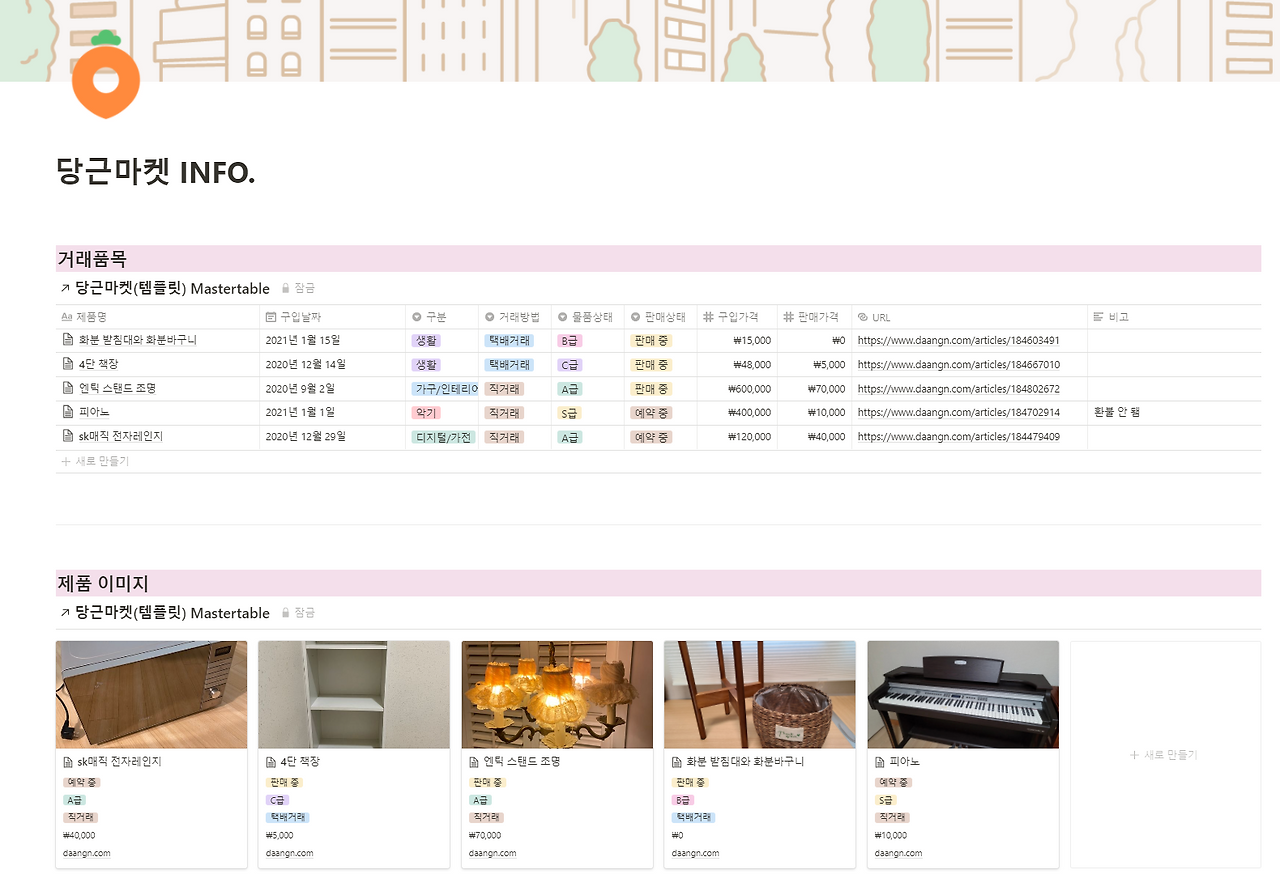Click ₩70,000 price on 엔틱 스탠드 조명 card
The height and width of the screenshot is (874, 1280).
click(x=485, y=836)
